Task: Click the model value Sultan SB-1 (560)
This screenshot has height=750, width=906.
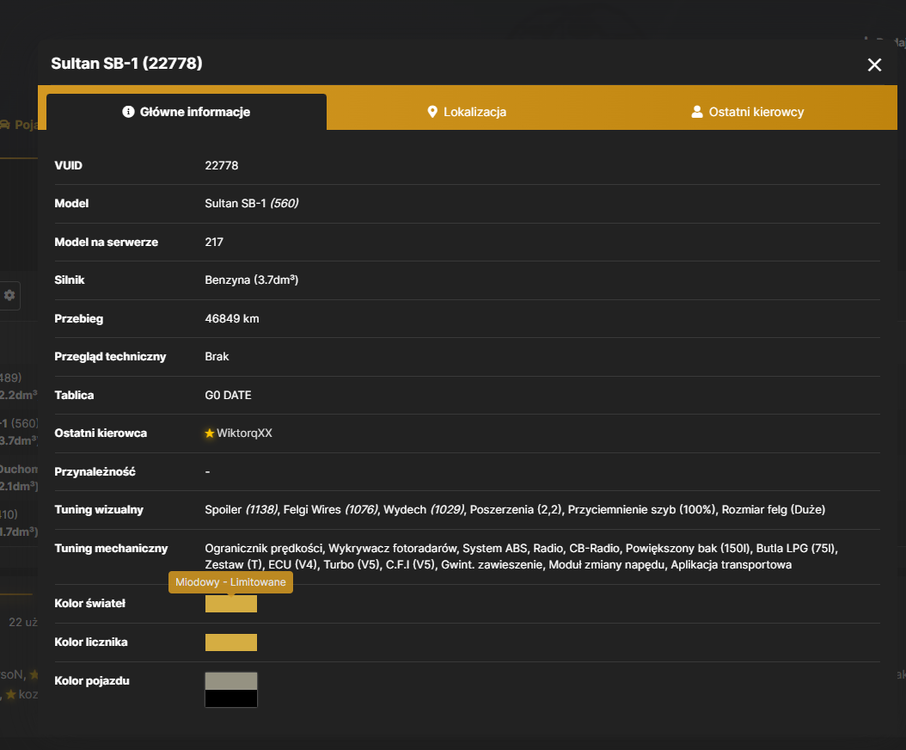Action: click(x=251, y=203)
